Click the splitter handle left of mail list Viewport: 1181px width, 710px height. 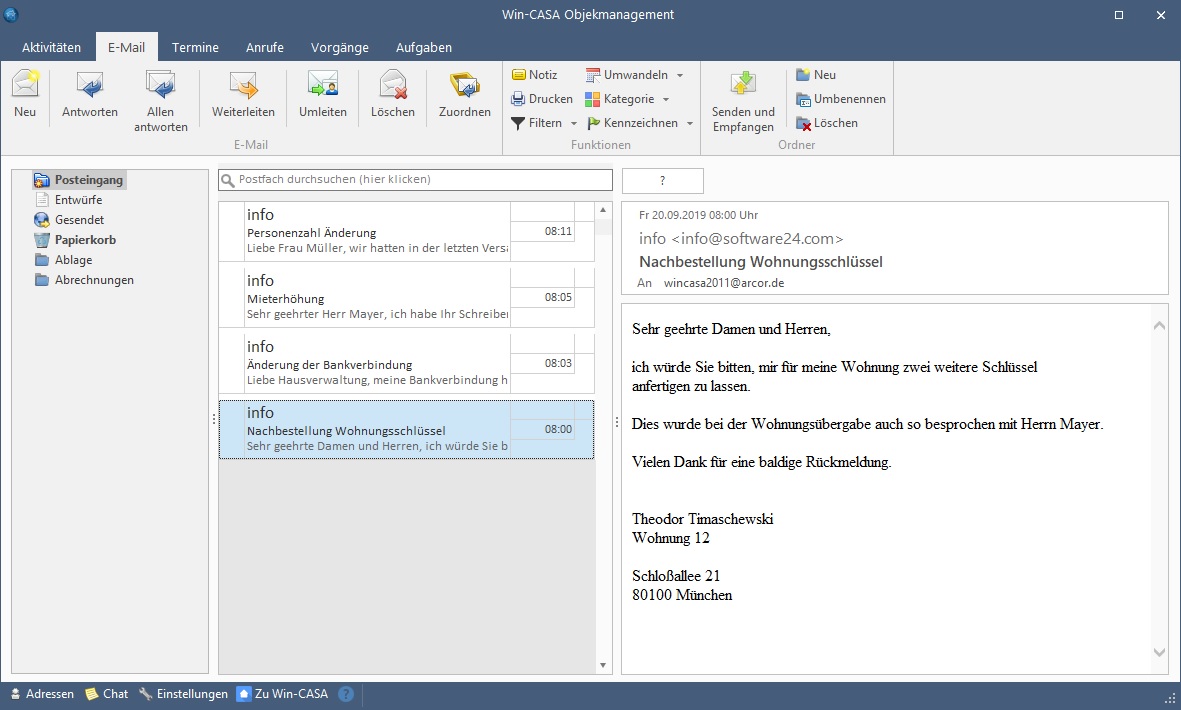pos(214,420)
